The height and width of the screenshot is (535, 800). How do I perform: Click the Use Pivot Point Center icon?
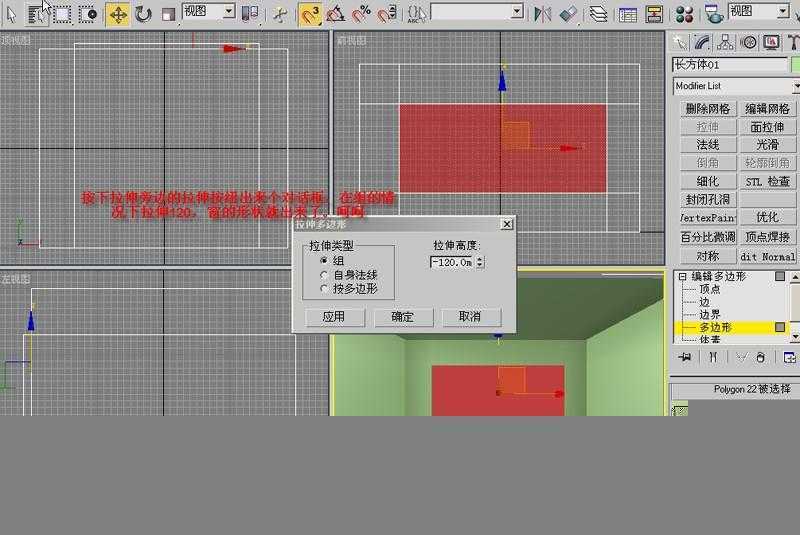(x=249, y=14)
